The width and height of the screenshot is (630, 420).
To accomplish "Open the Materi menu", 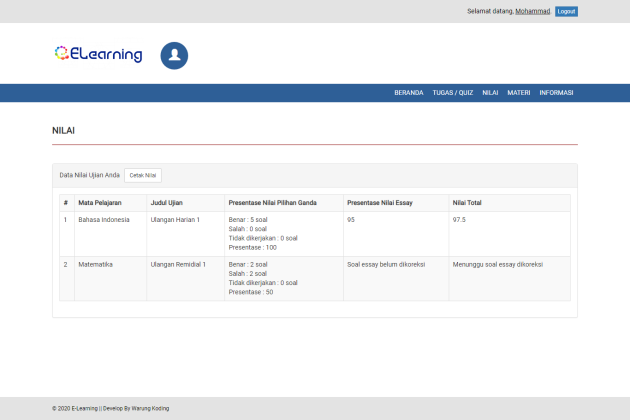I will click(518, 93).
